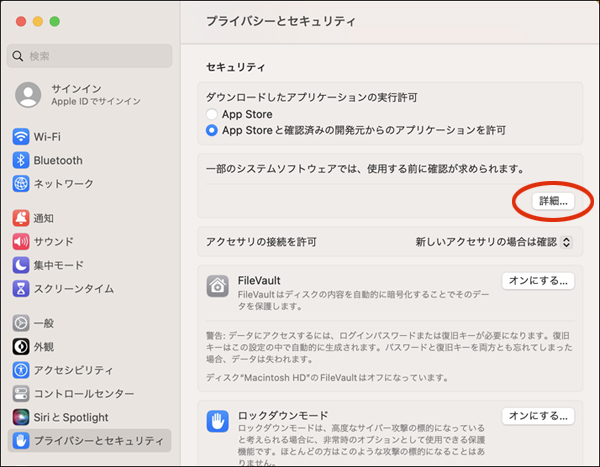Open アクセサリの接続を許可 popup menu
The image size is (600, 467).
[494, 242]
